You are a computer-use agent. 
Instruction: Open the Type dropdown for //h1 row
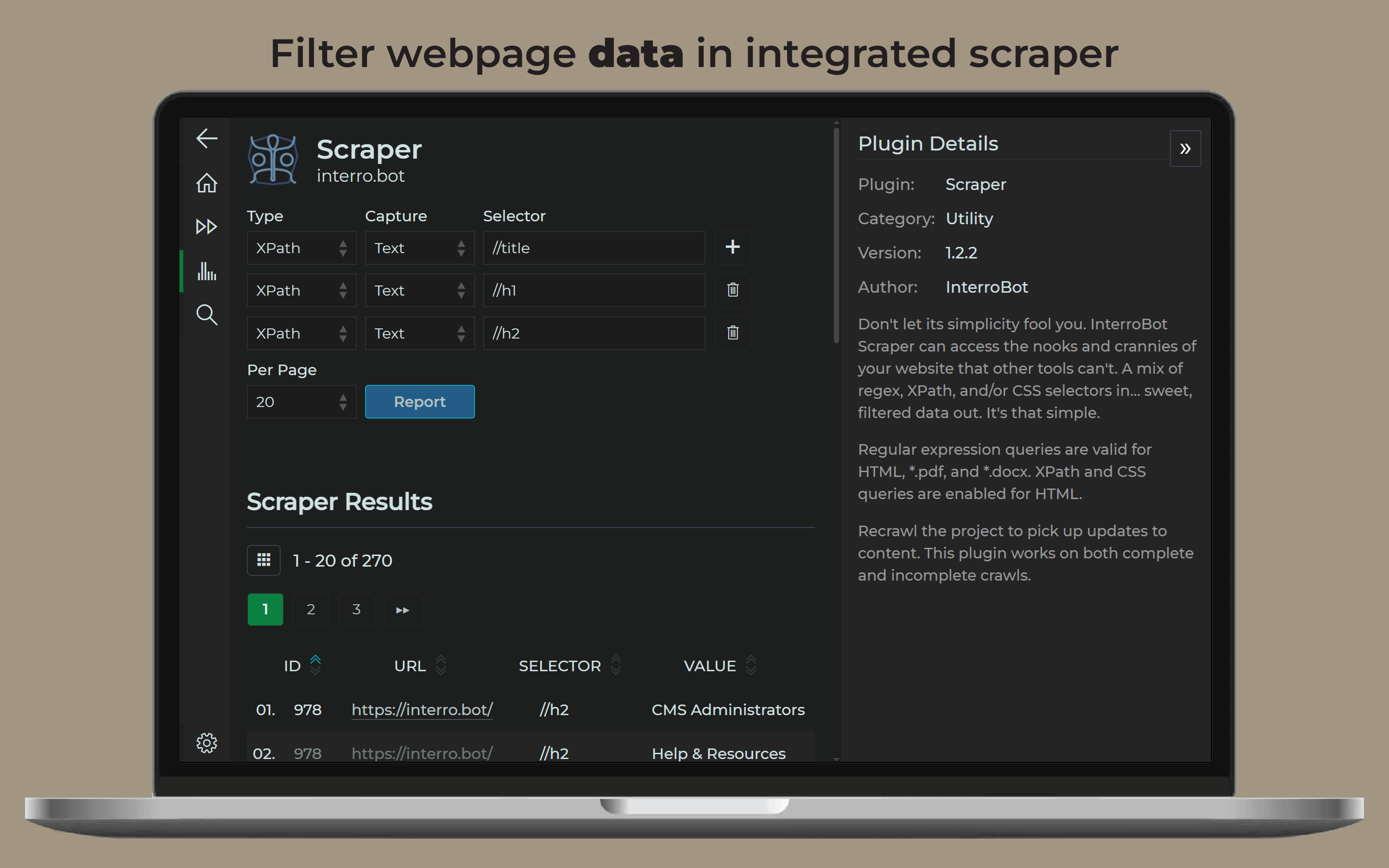point(302,290)
